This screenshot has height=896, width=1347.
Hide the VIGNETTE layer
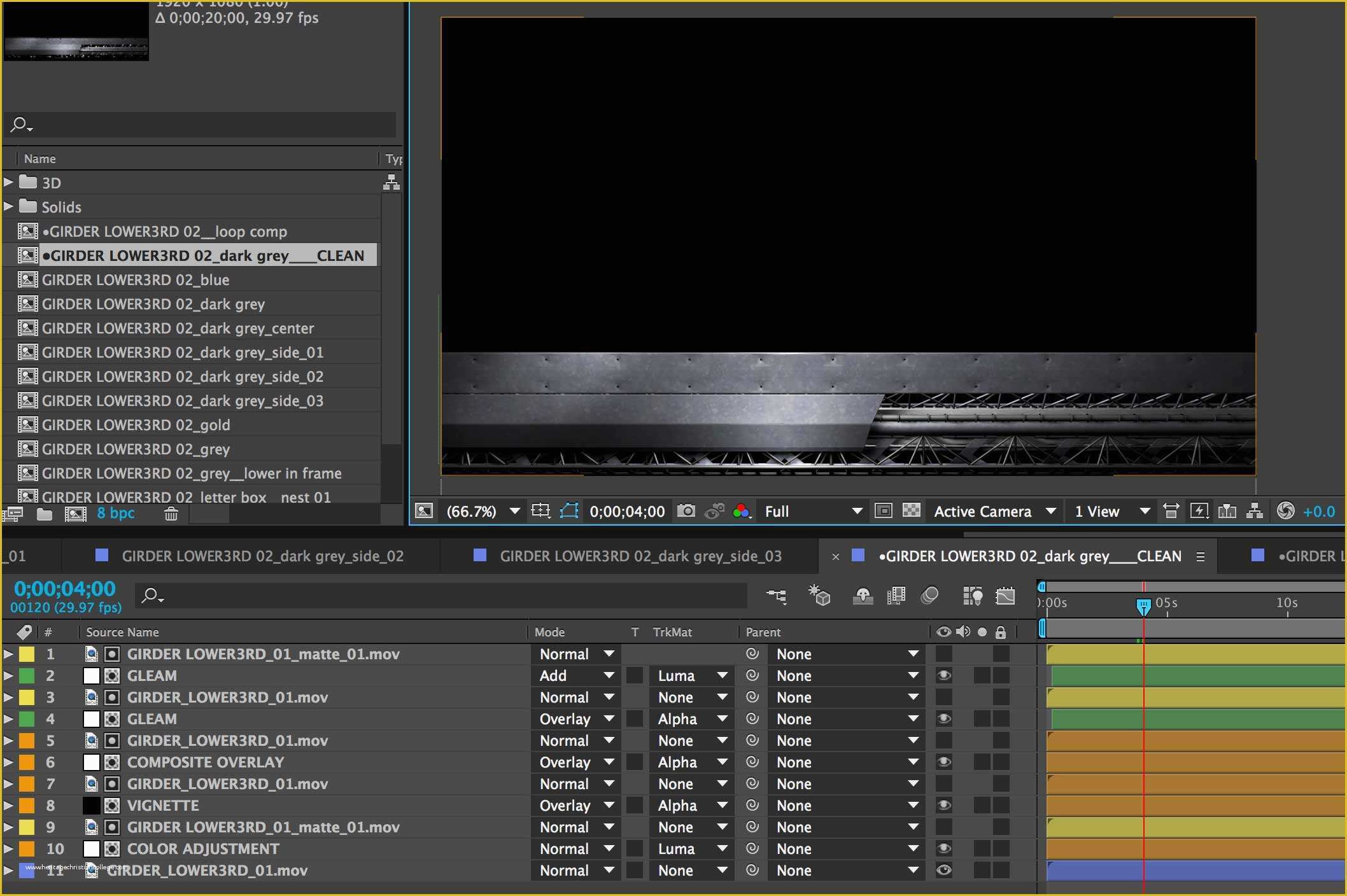point(944,805)
